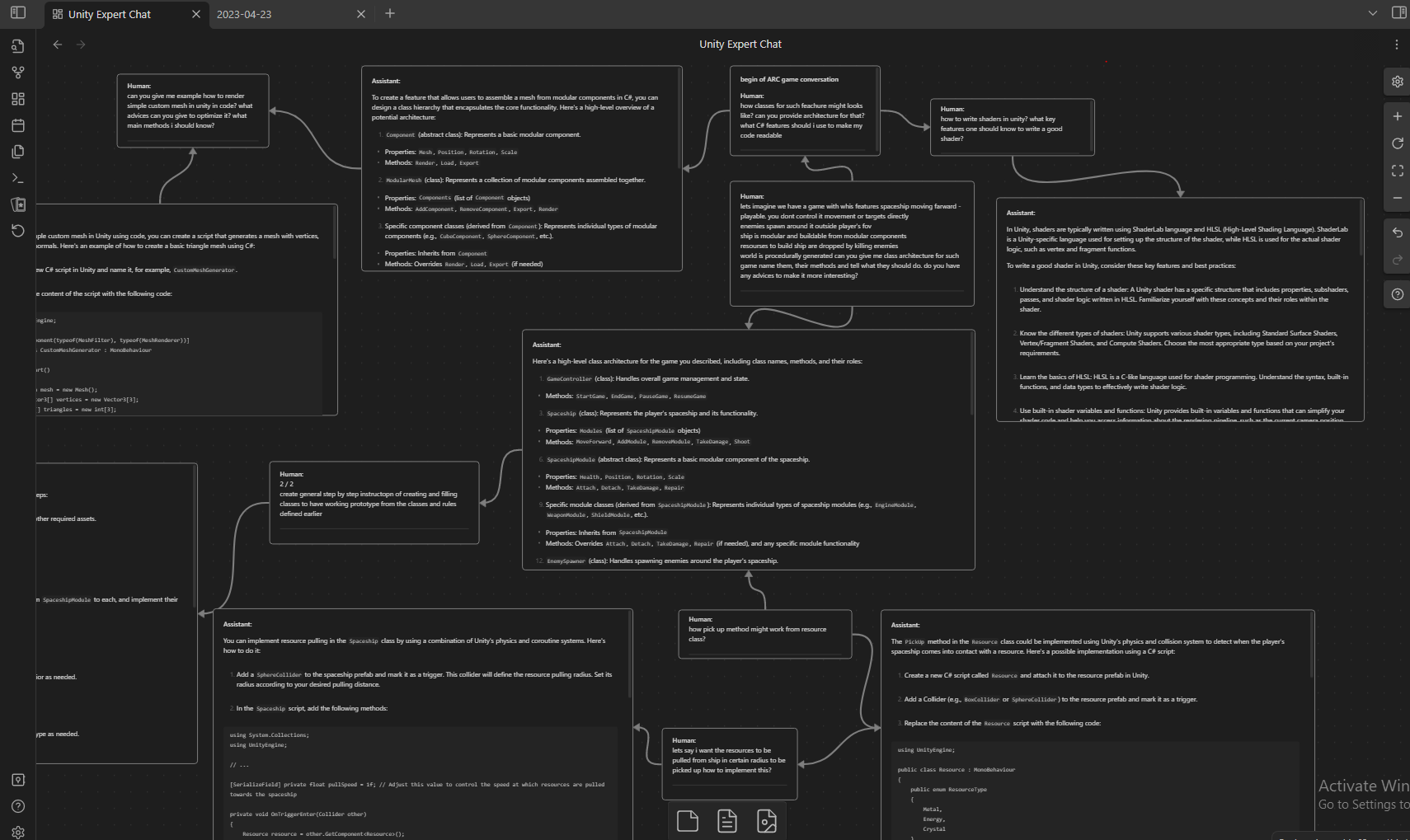The width and height of the screenshot is (1410, 840).
Task: Click canvas settings gear icon
Action: (1397, 82)
